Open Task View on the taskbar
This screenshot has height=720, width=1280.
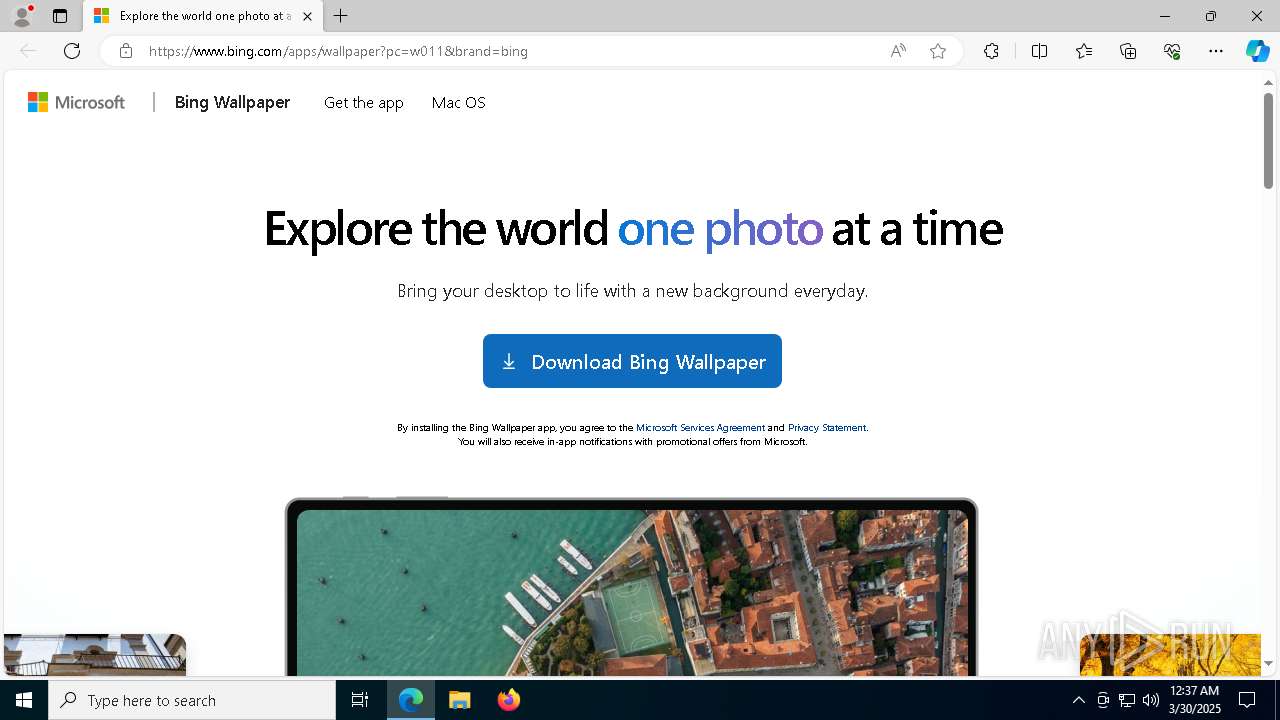tap(360, 700)
